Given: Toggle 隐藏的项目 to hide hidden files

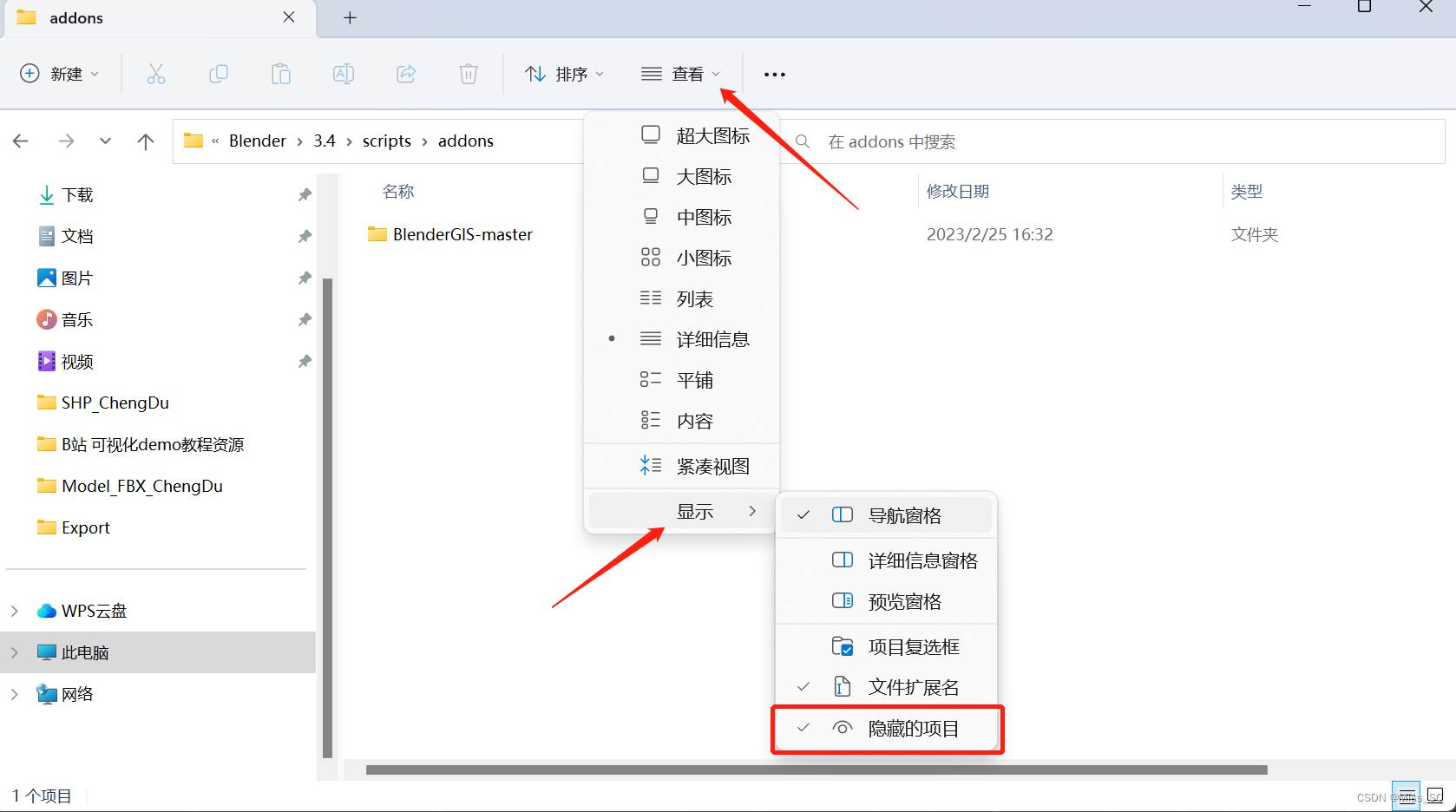Looking at the screenshot, I should click(x=912, y=729).
